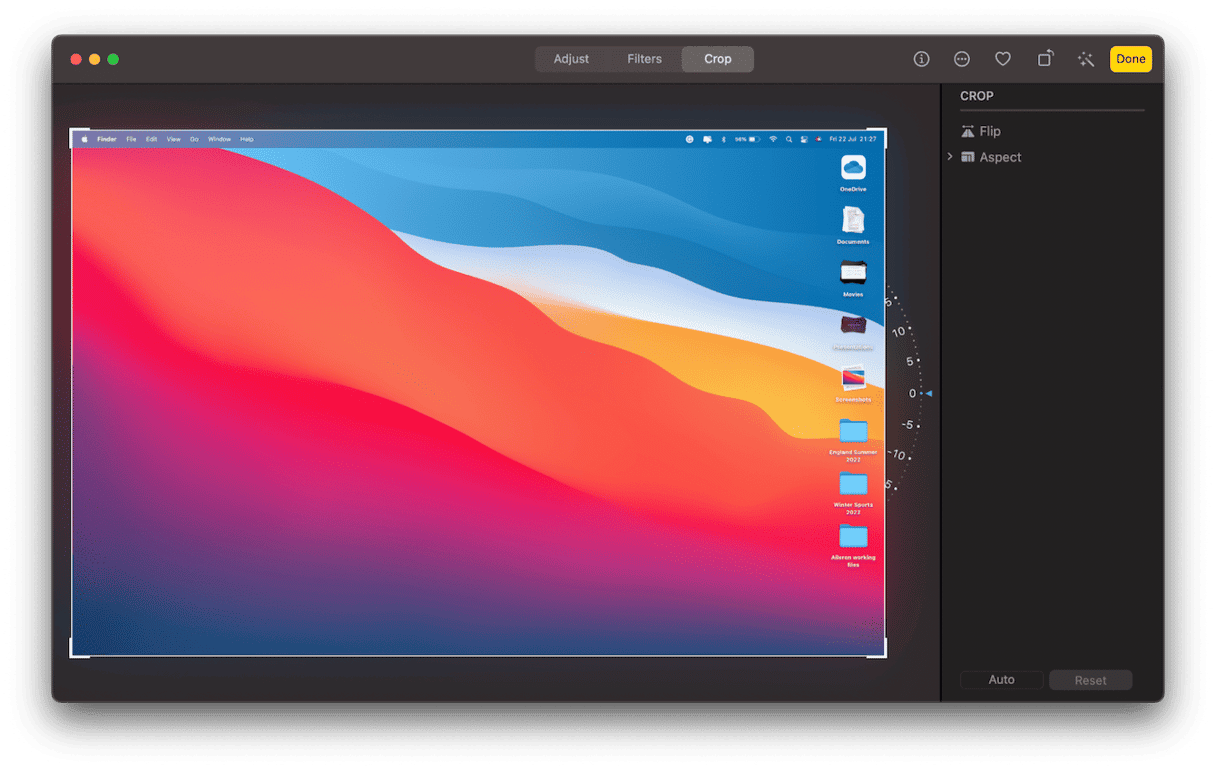Image resolution: width=1216 pixels, height=771 pixels.
Task: Open the photo info panel
Action: tap(921, 59)
